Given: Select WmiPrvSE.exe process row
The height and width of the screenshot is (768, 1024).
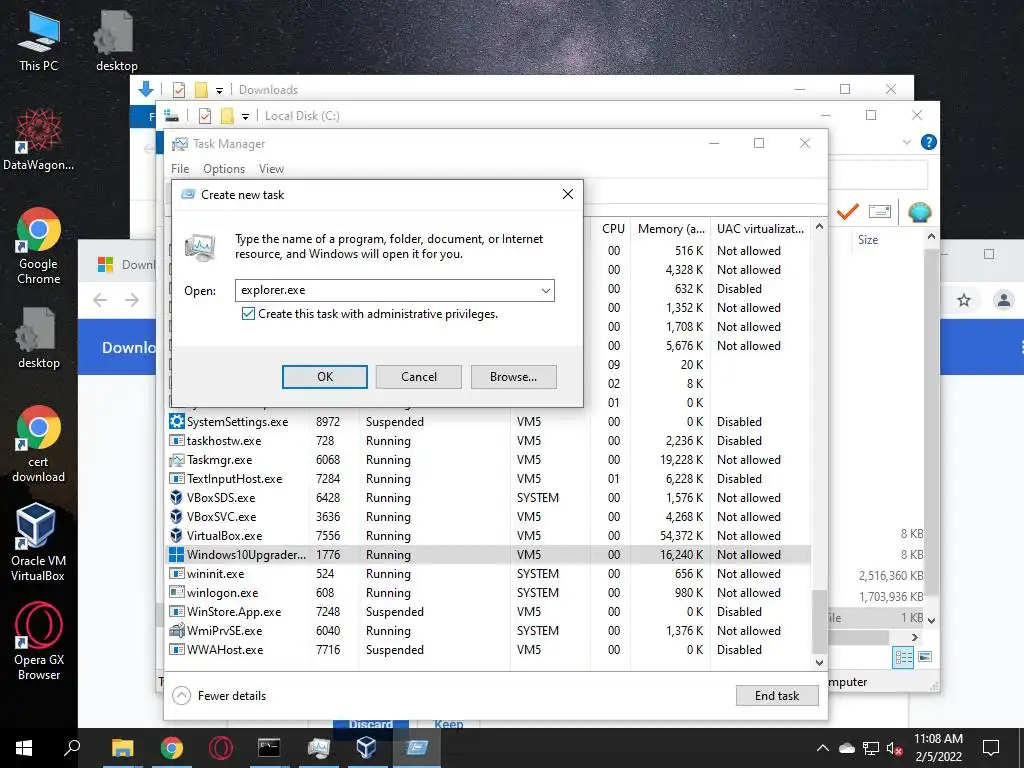Looking at the screenshot, I should tap(489, 631).
